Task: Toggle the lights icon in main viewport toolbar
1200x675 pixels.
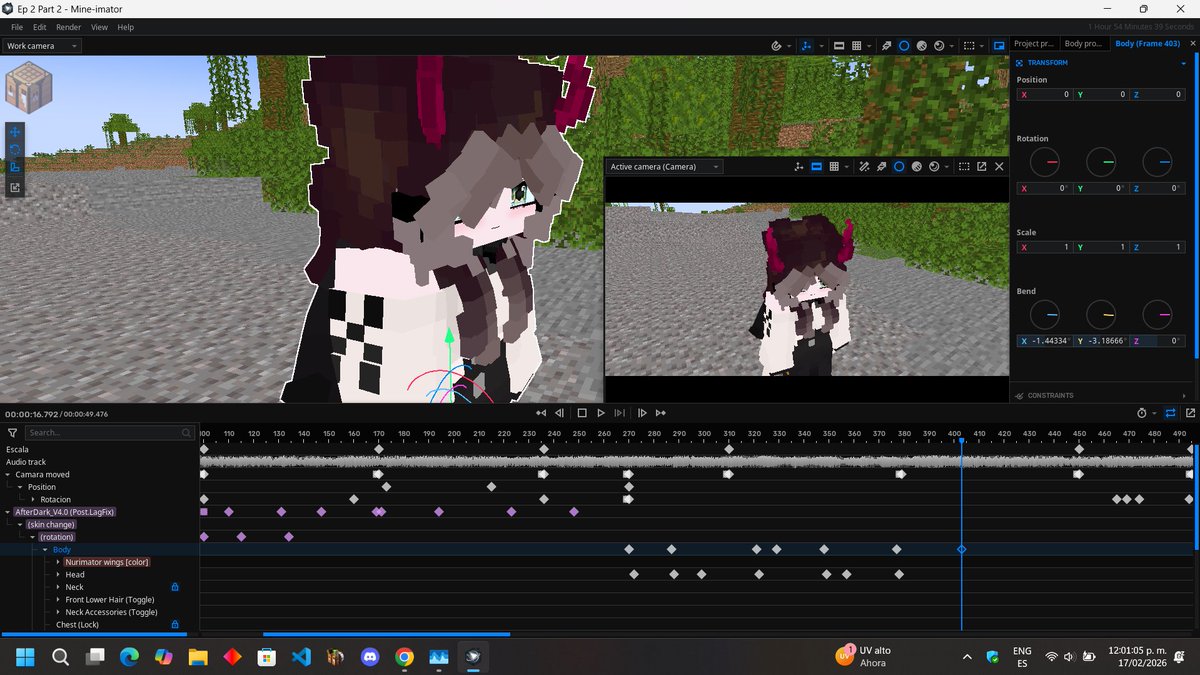Action: coord(886,46)
